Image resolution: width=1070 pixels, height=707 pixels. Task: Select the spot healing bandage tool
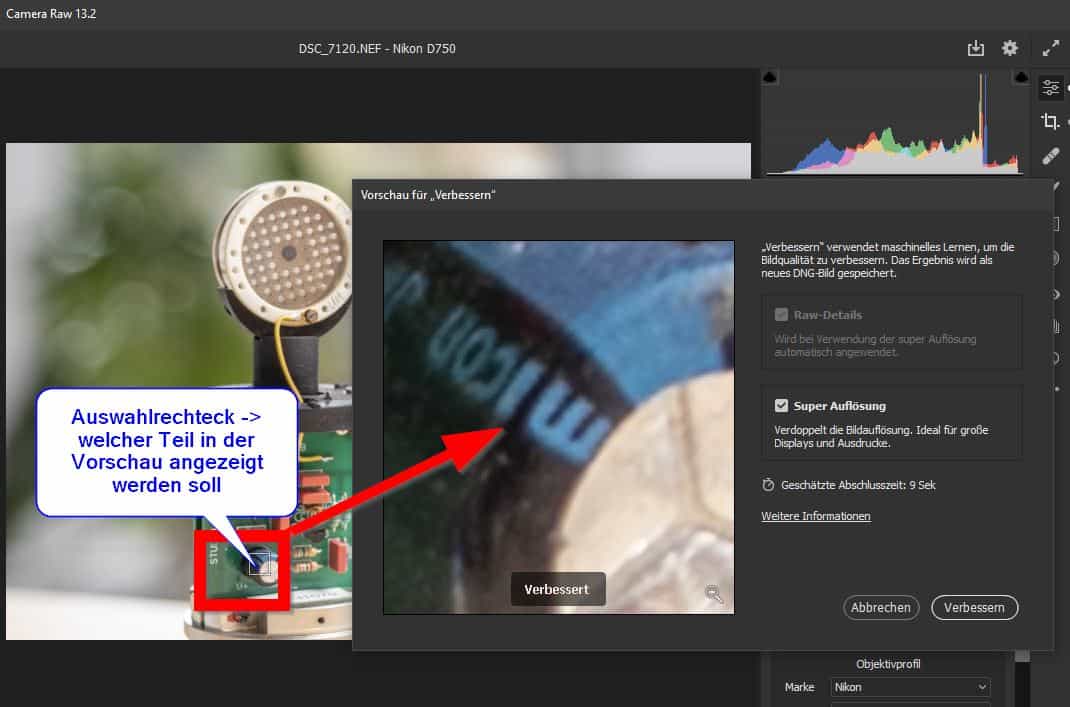click(1050, 156)
